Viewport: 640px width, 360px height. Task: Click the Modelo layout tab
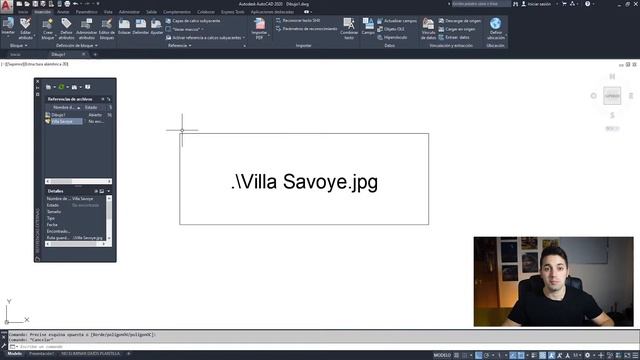click(15, 353)
